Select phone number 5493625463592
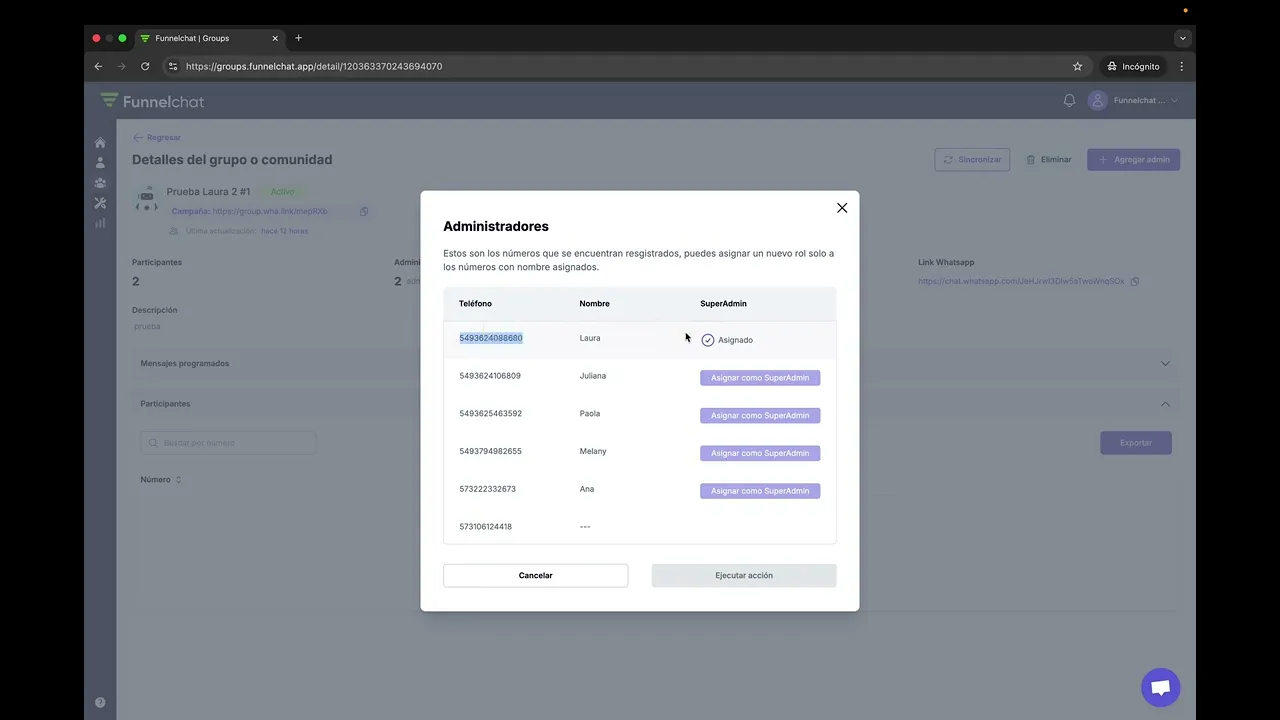Screen dimensions: 1280x720 pyautogui.click(x=491, y=414)
